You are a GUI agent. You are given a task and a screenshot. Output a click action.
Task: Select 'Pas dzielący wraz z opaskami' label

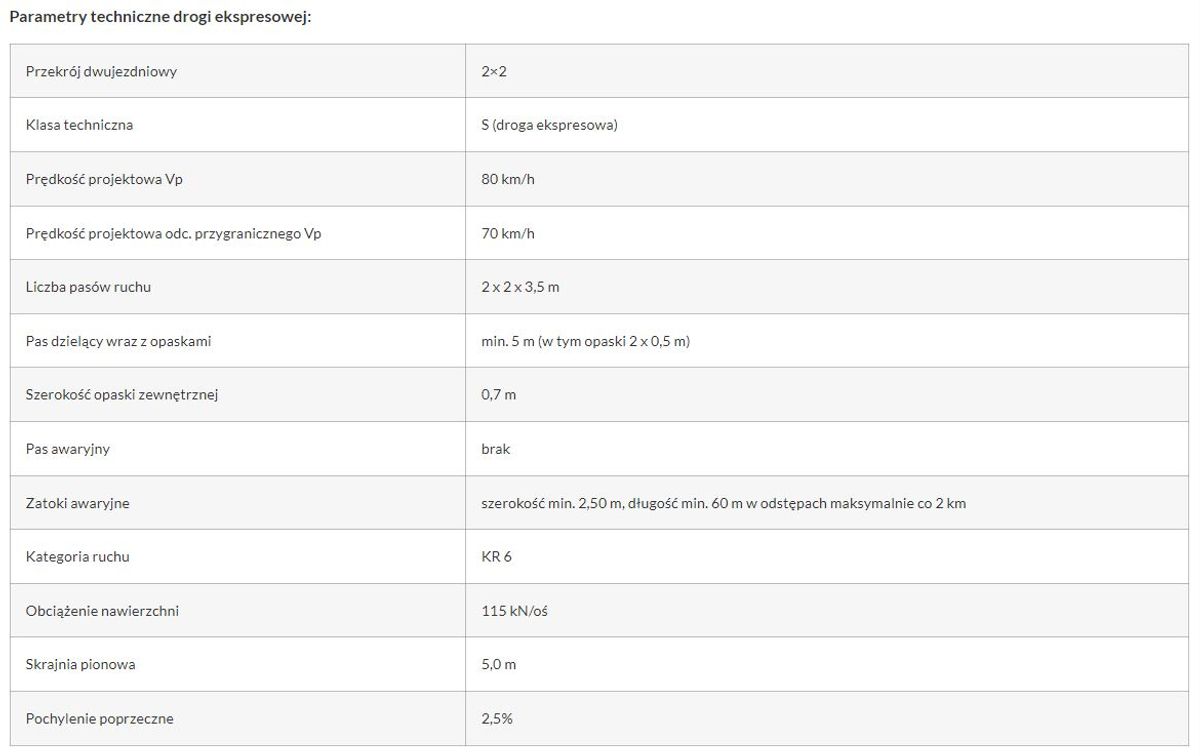118,342
